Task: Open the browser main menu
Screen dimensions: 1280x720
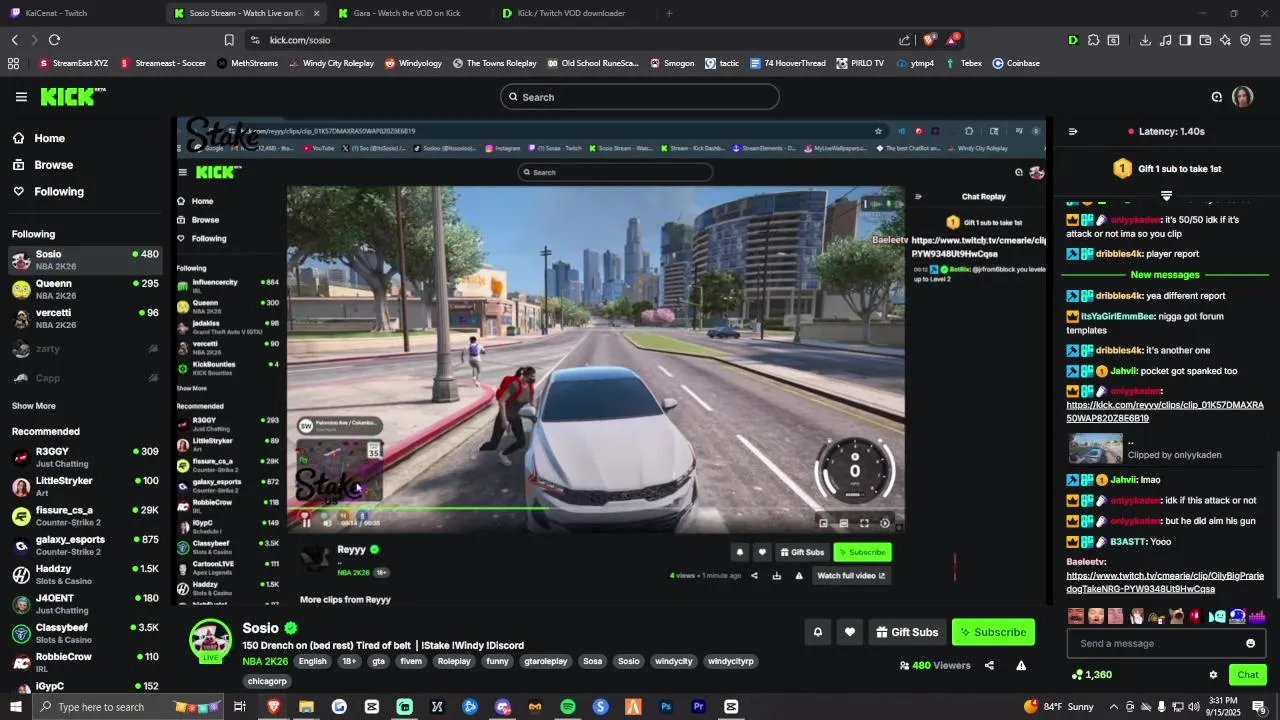Action: [1265, 40]
